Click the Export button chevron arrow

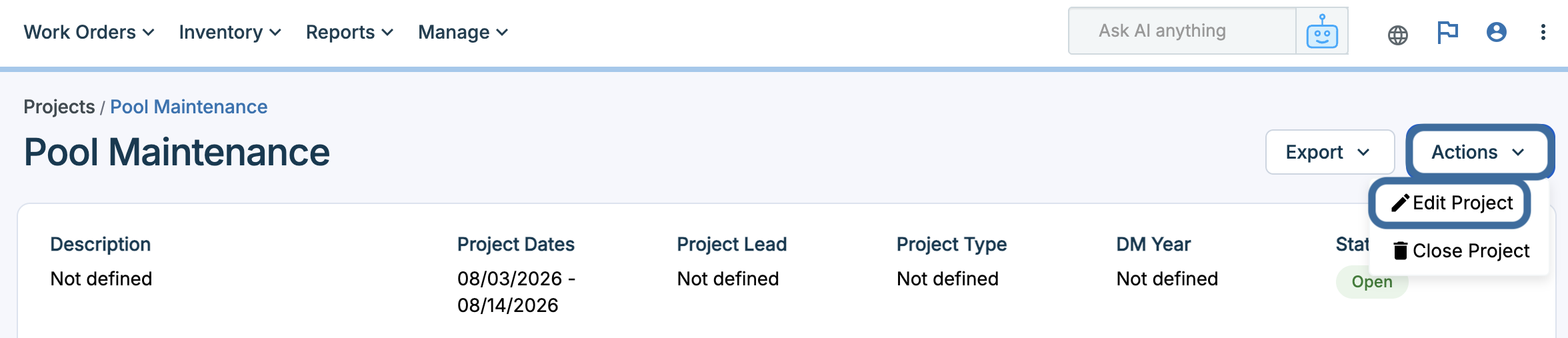click(1363, 153)
